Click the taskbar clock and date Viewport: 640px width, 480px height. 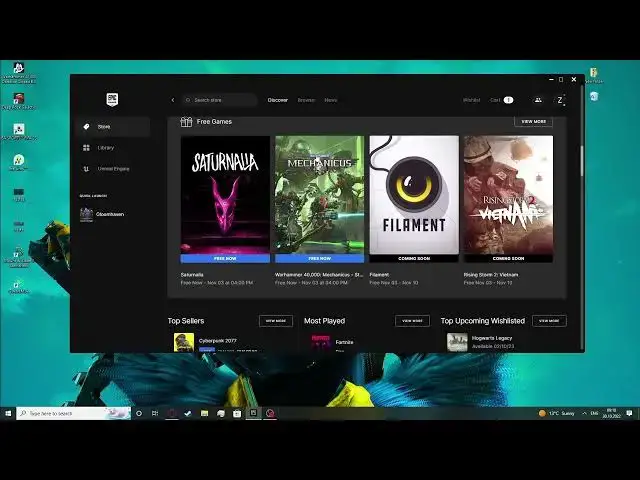tap(611, 413)
